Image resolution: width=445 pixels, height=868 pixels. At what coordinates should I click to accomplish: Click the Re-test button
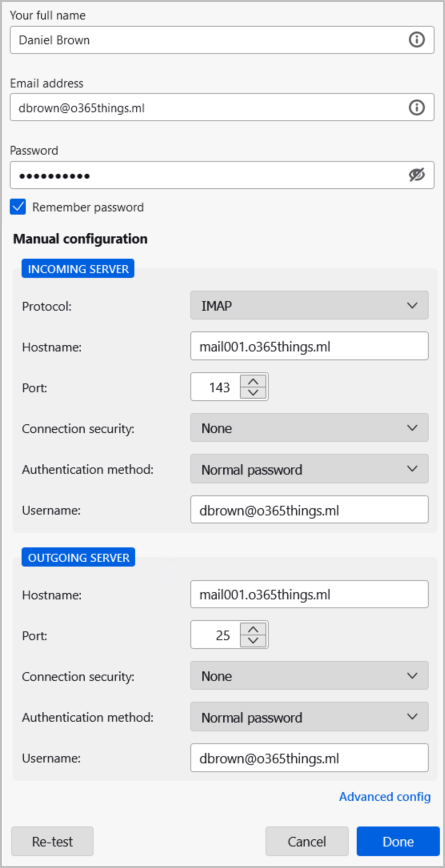[x=53, y=841]
